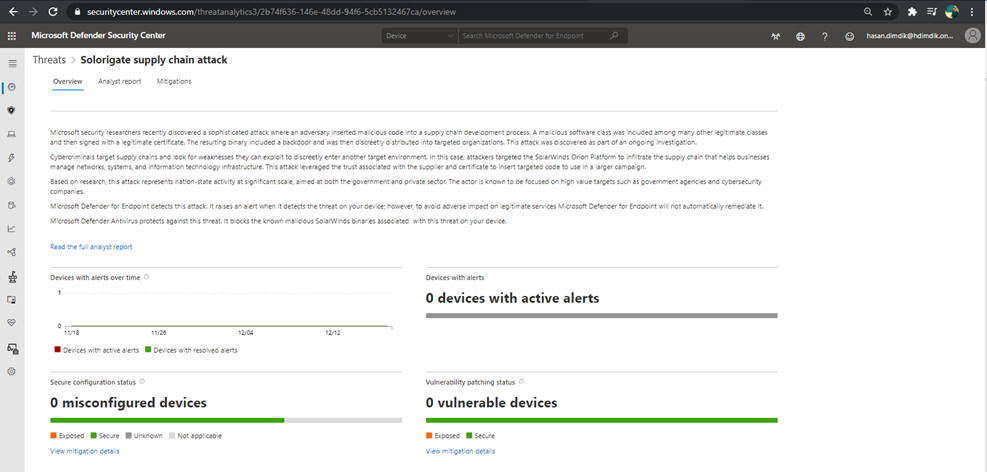This screenshot has width=987, height=472.
Task: Click the 0 misconfigured devices heading
Action: tap(128, 403)
